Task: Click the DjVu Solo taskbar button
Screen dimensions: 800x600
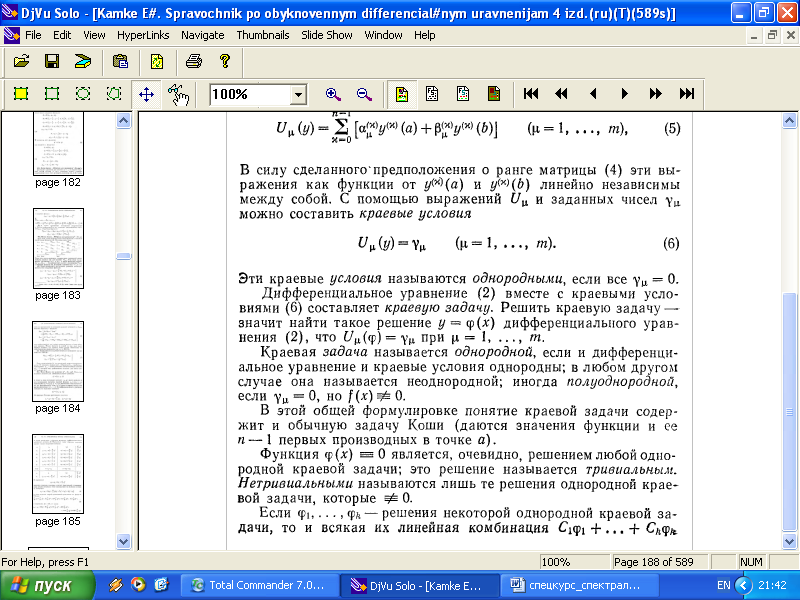Action: point(420,585)
